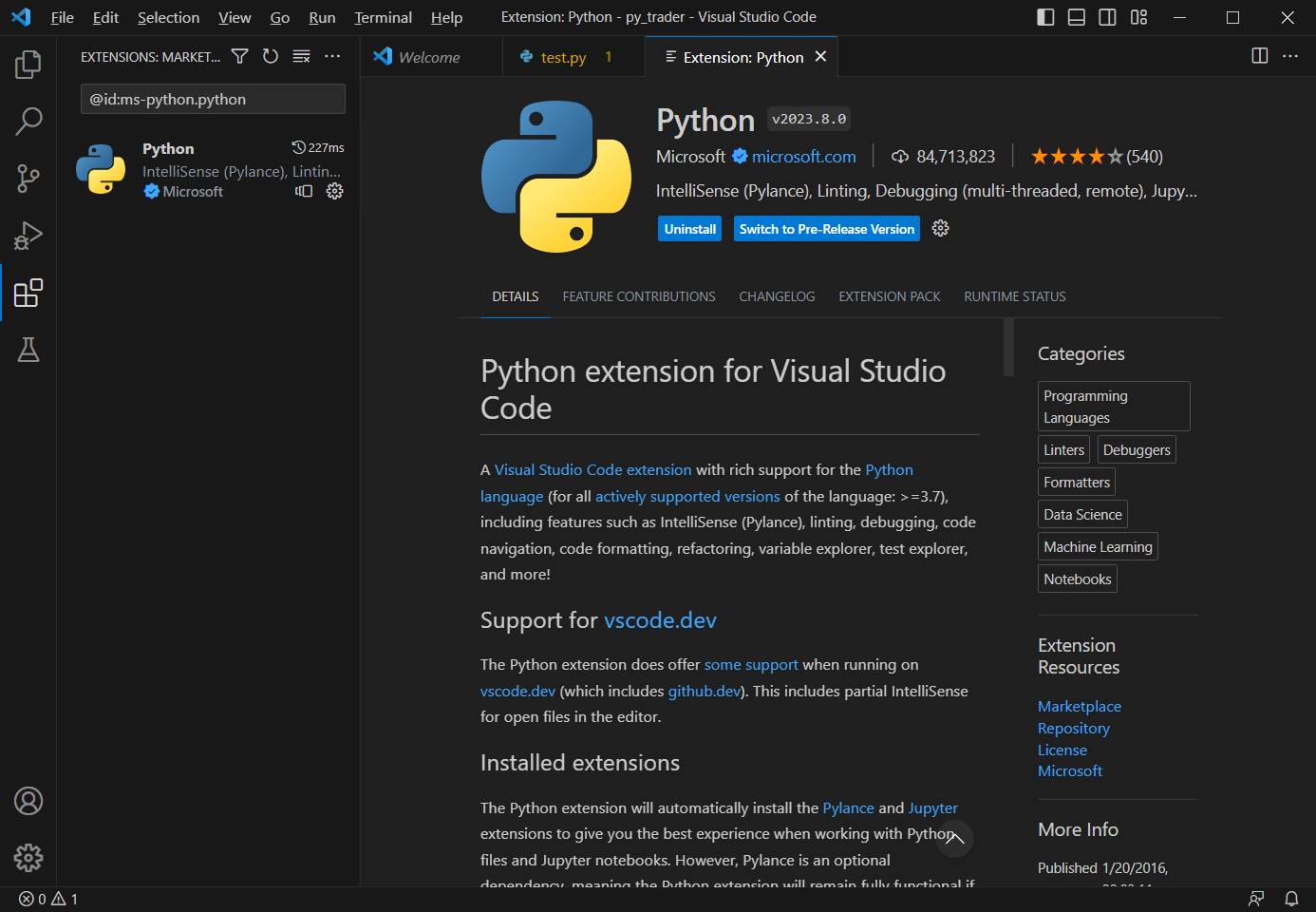Open Views and More Actions in Extensions sidebar
Screen dimensions: 1316x912
[332, 57]
